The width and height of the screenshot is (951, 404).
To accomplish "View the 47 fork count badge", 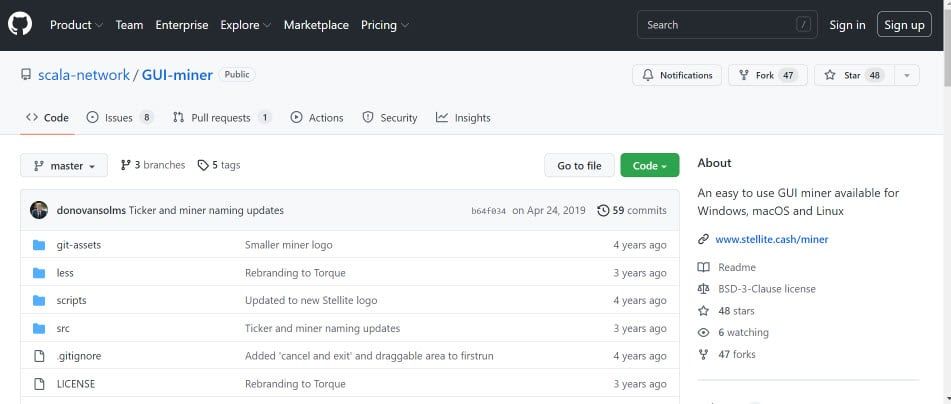I will pyautogui.click(x=788, y=75).
